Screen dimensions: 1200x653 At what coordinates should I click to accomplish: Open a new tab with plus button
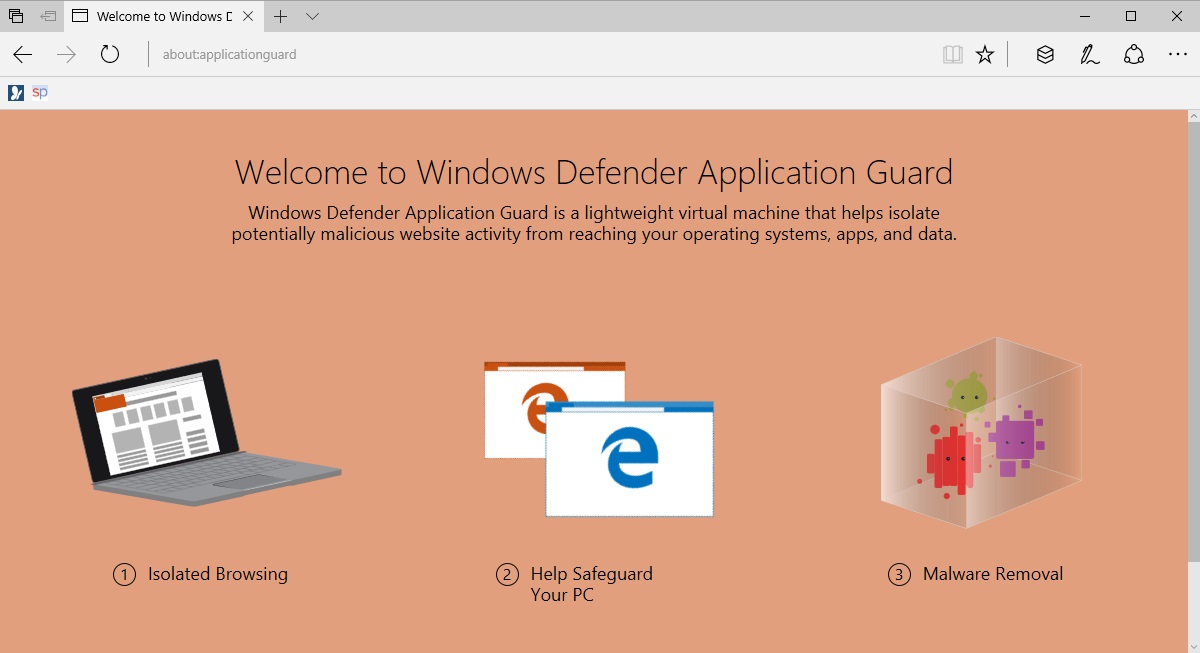(x=281, y=16)
